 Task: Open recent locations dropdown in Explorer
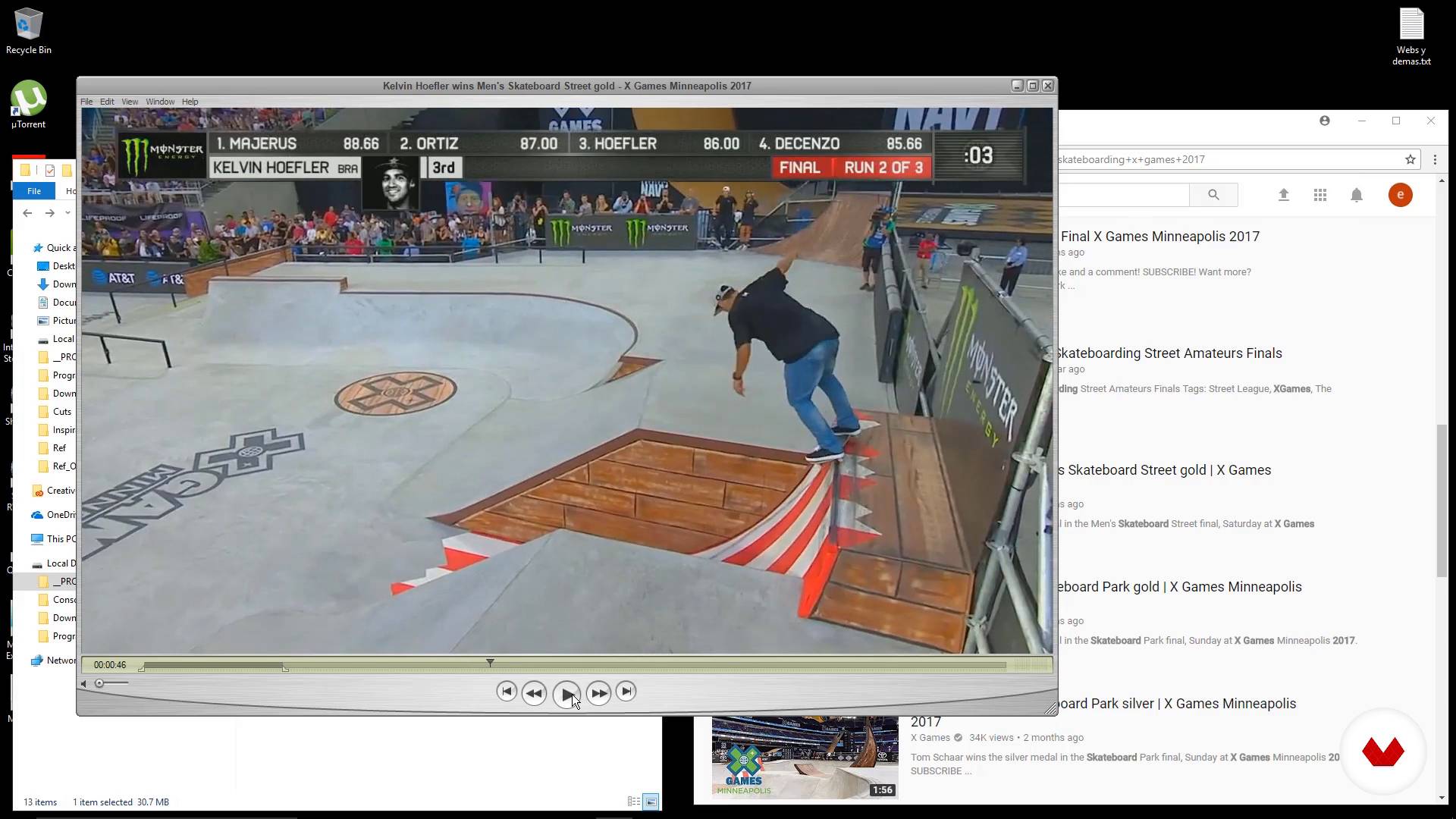[67, 213]
